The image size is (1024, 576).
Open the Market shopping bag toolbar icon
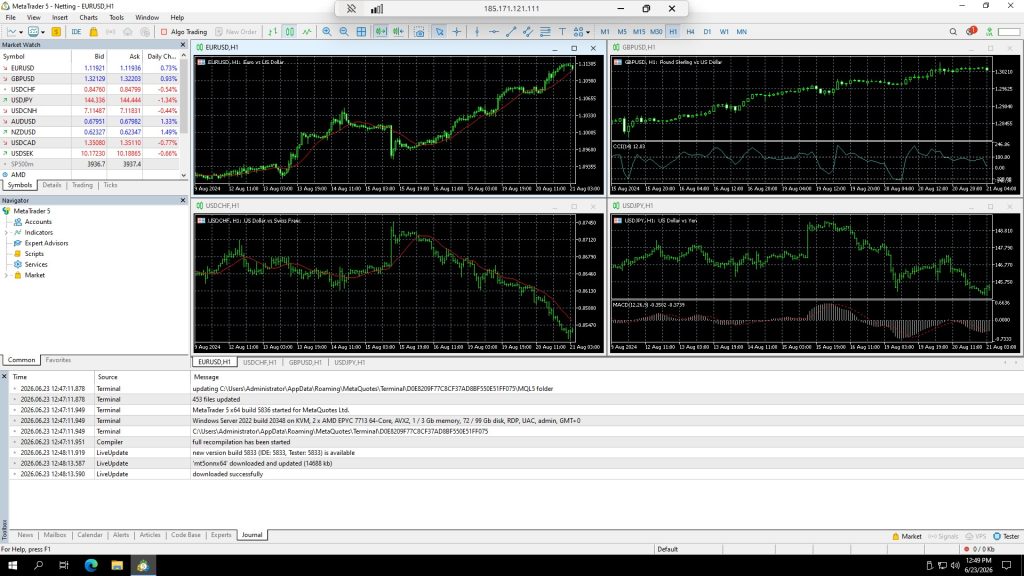click(93, 31)
